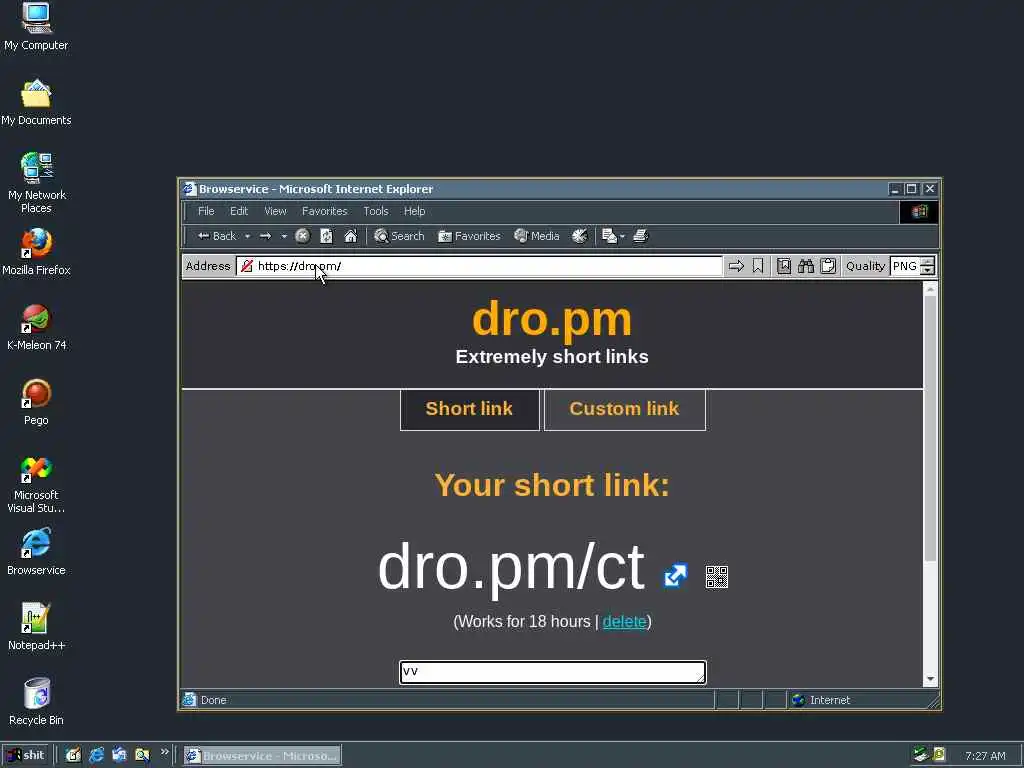The image size is (1024, 768).
Task: Open the My Computer desktop icon
Action: coord(36,27)
